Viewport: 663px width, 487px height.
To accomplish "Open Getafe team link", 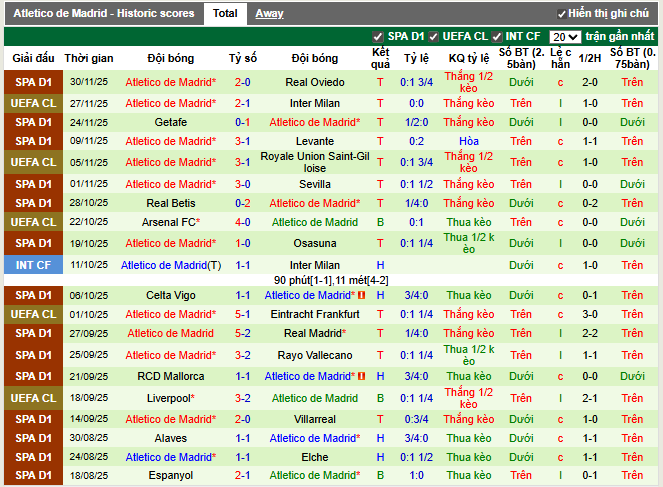I will [x=171, y=122].
